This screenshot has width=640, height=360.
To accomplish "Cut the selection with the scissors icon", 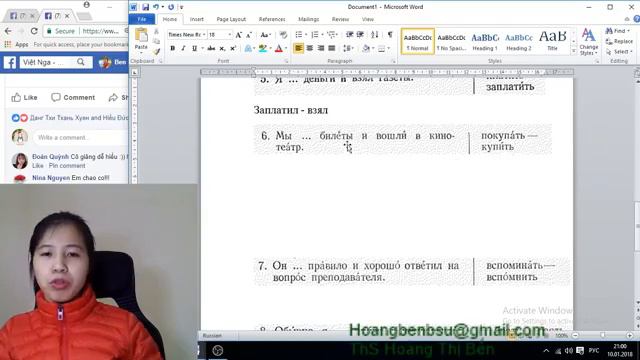I will 156,32.
